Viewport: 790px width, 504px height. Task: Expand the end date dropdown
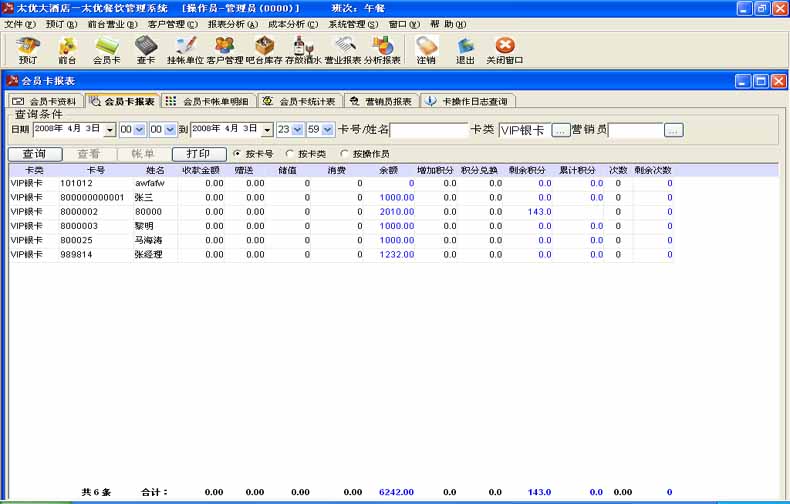point(267,130)
